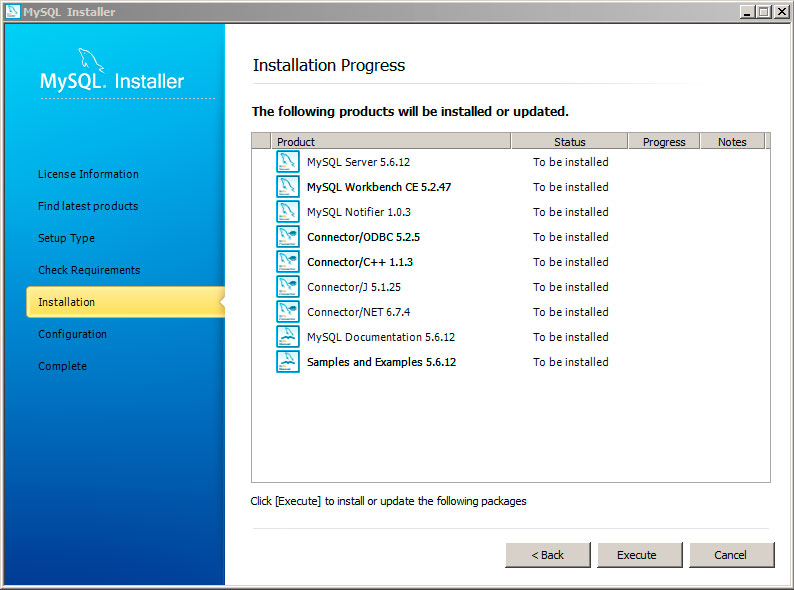The image size is (794, 590).
Task: Click the Notes column header
Action: [x=732, y=142]
